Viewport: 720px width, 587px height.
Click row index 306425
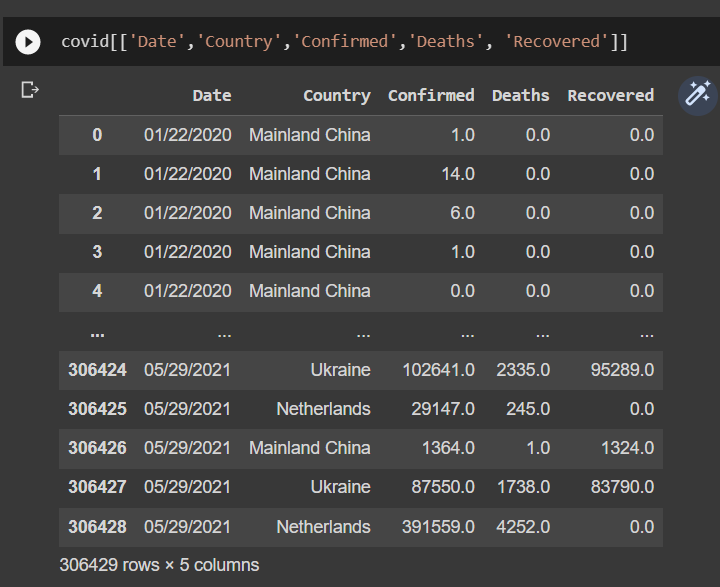pos(97,409)
